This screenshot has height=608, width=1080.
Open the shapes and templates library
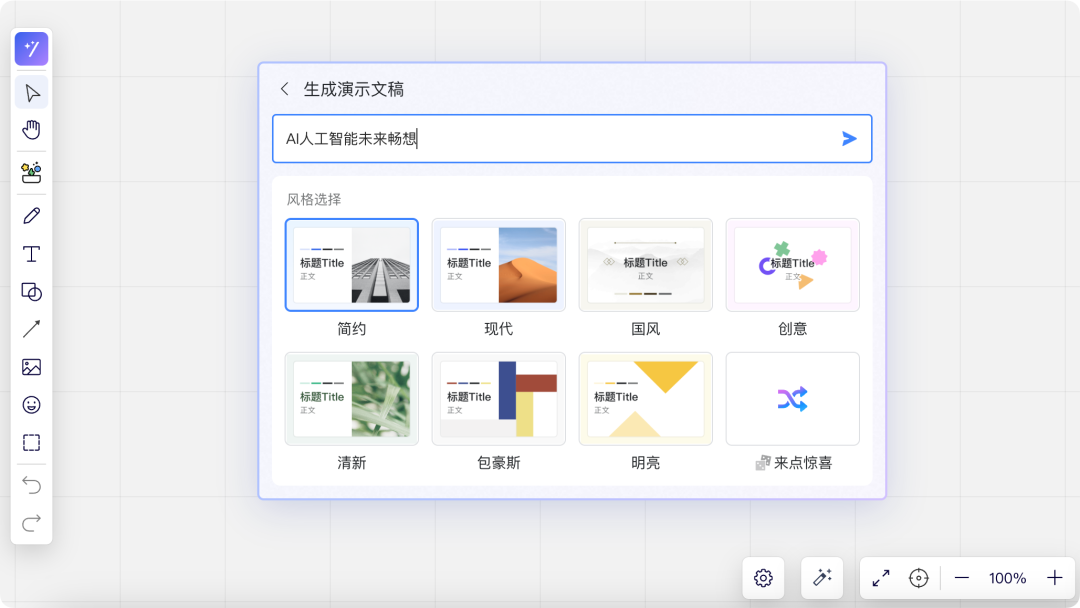[x=31, y=172]
